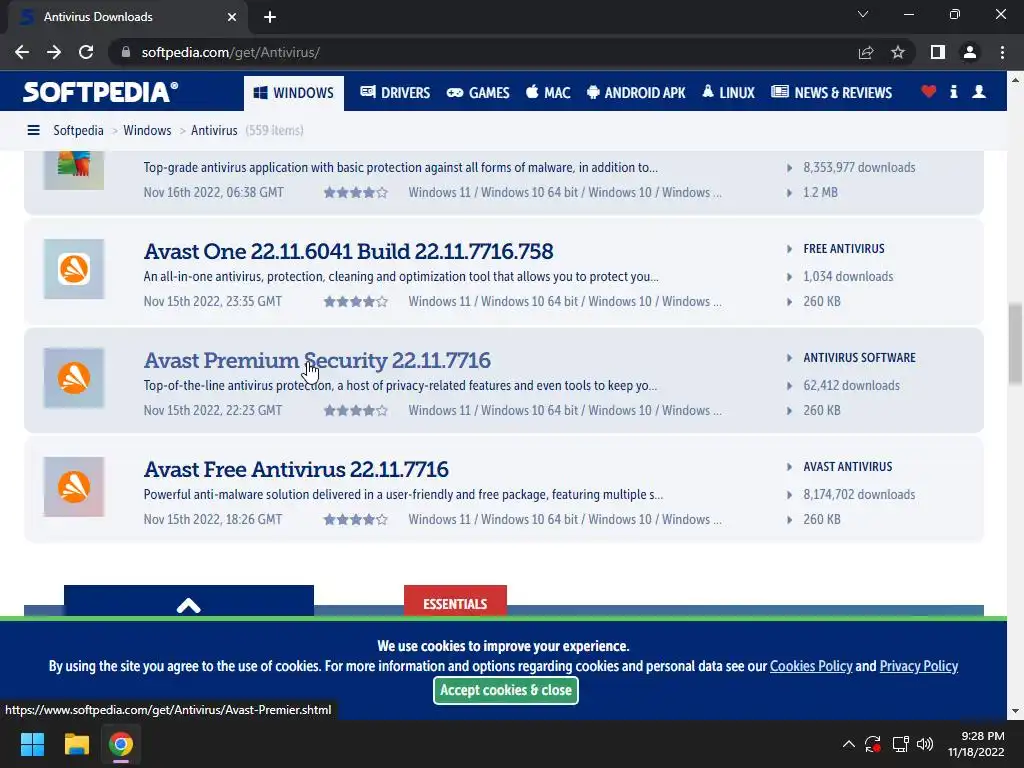This screenshot has width=1024, height=768.
Task: Open Cookies Policy link
Action: 811,666
